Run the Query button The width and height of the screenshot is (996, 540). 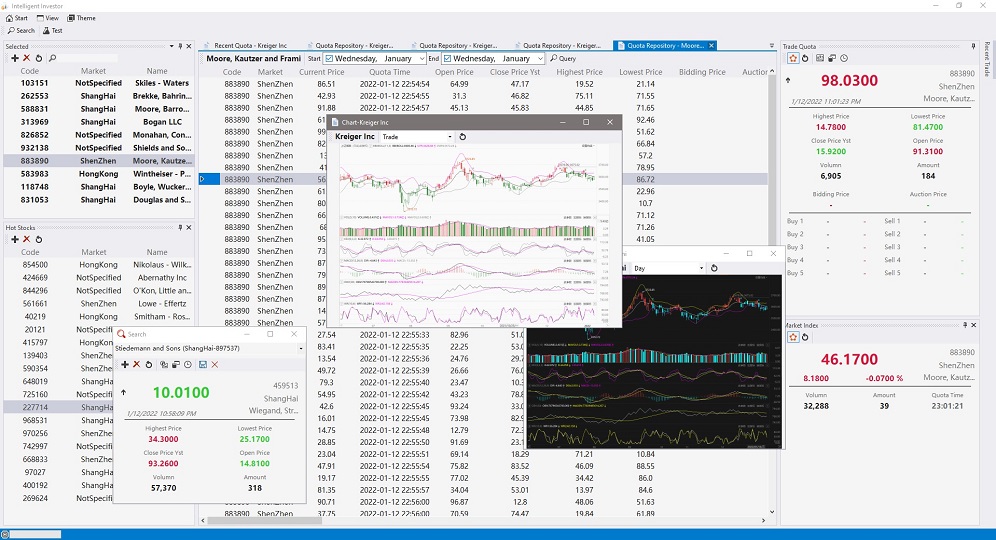[x=563, y=58]
